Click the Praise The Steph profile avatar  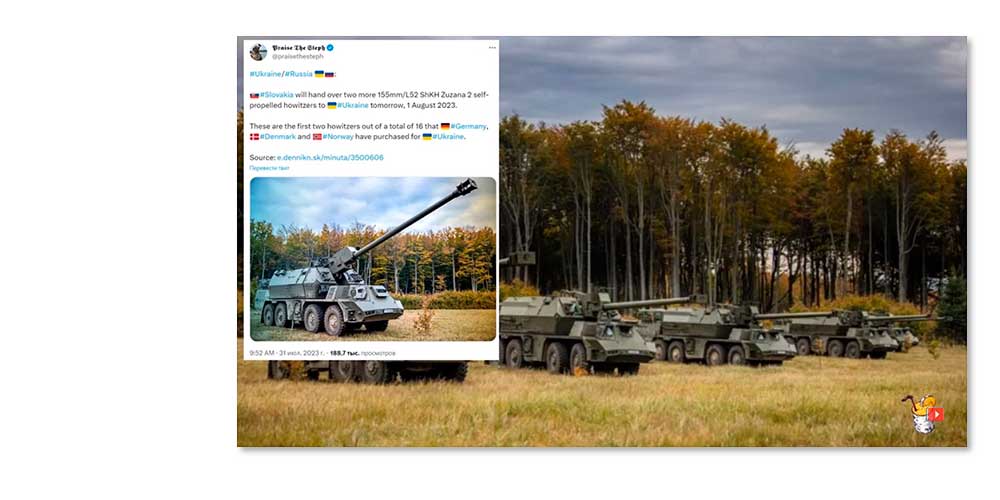click(258, 52)
